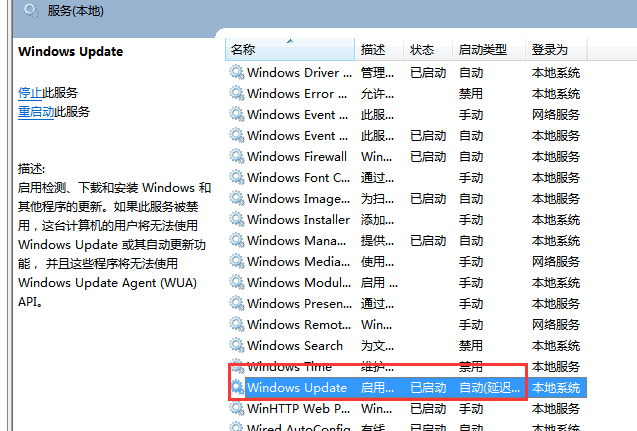Select the Windows Driver ... service row
Viewport: 637px width, 431px height.
406,73
